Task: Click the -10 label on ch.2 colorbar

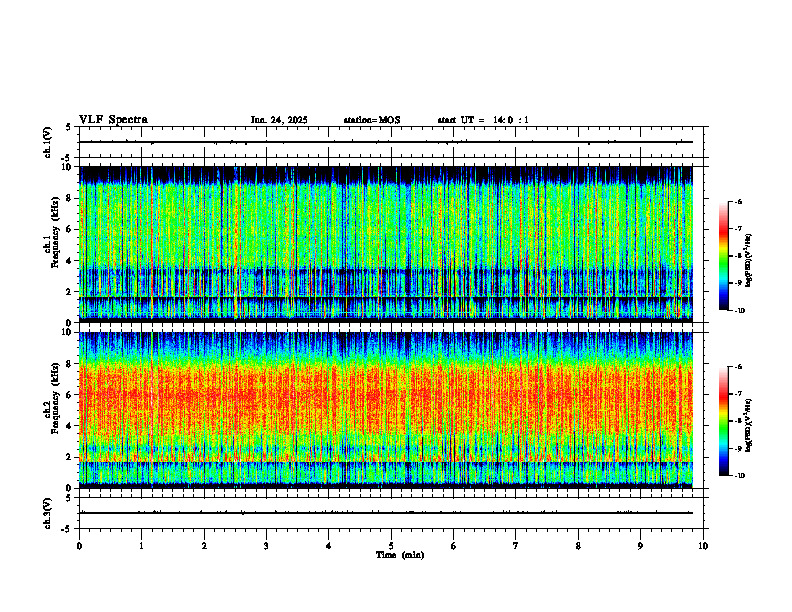Action: coord(740,476)
